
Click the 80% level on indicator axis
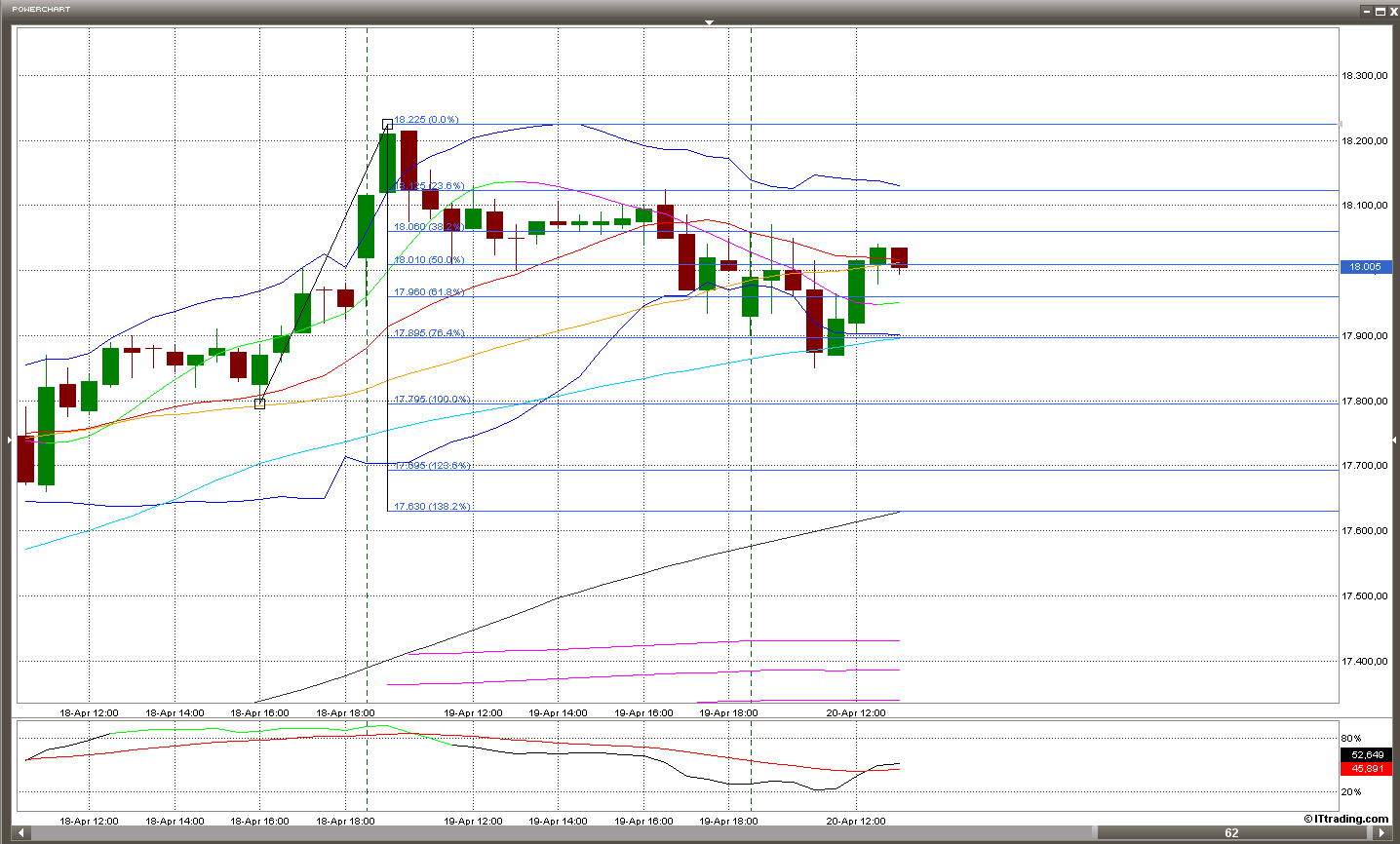[x=1351, y=738]
